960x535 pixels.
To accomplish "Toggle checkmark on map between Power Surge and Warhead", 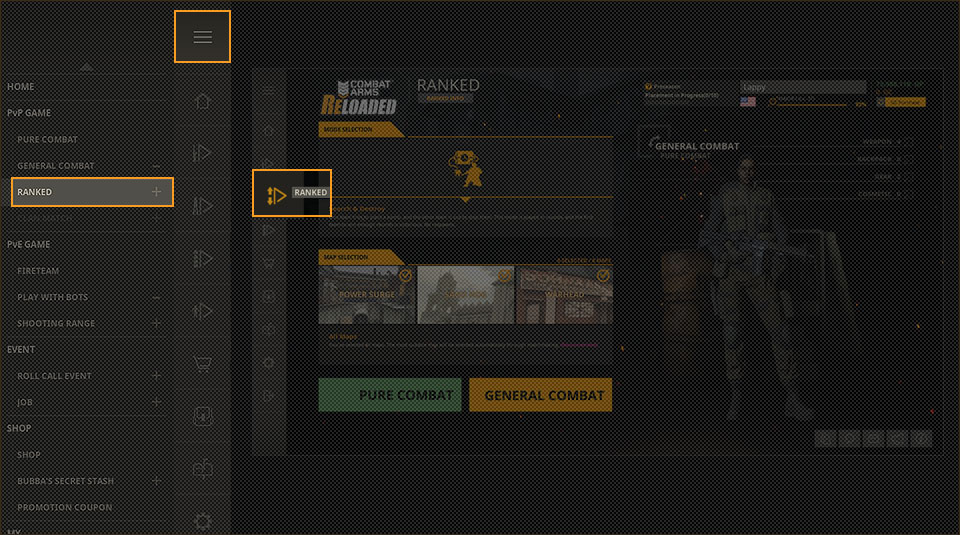I will pyautogui.click(x=504, y=275).
